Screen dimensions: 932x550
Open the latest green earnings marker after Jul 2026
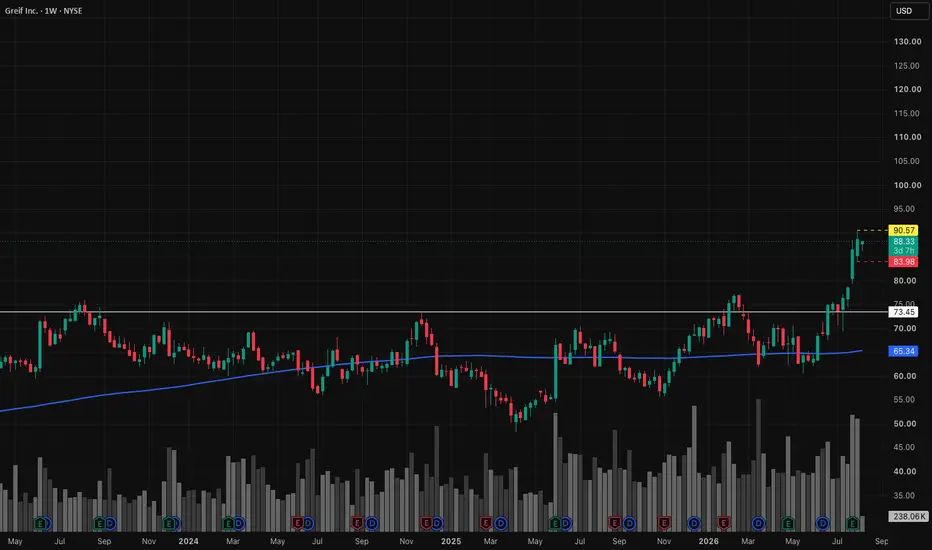(852, 523)
